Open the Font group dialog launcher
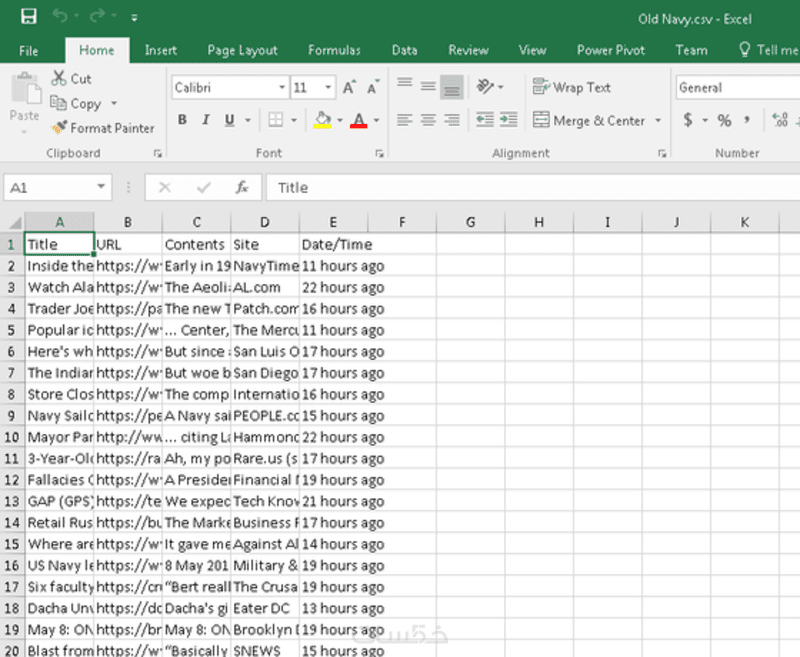800x657 pixels. (x=379, y=153)
